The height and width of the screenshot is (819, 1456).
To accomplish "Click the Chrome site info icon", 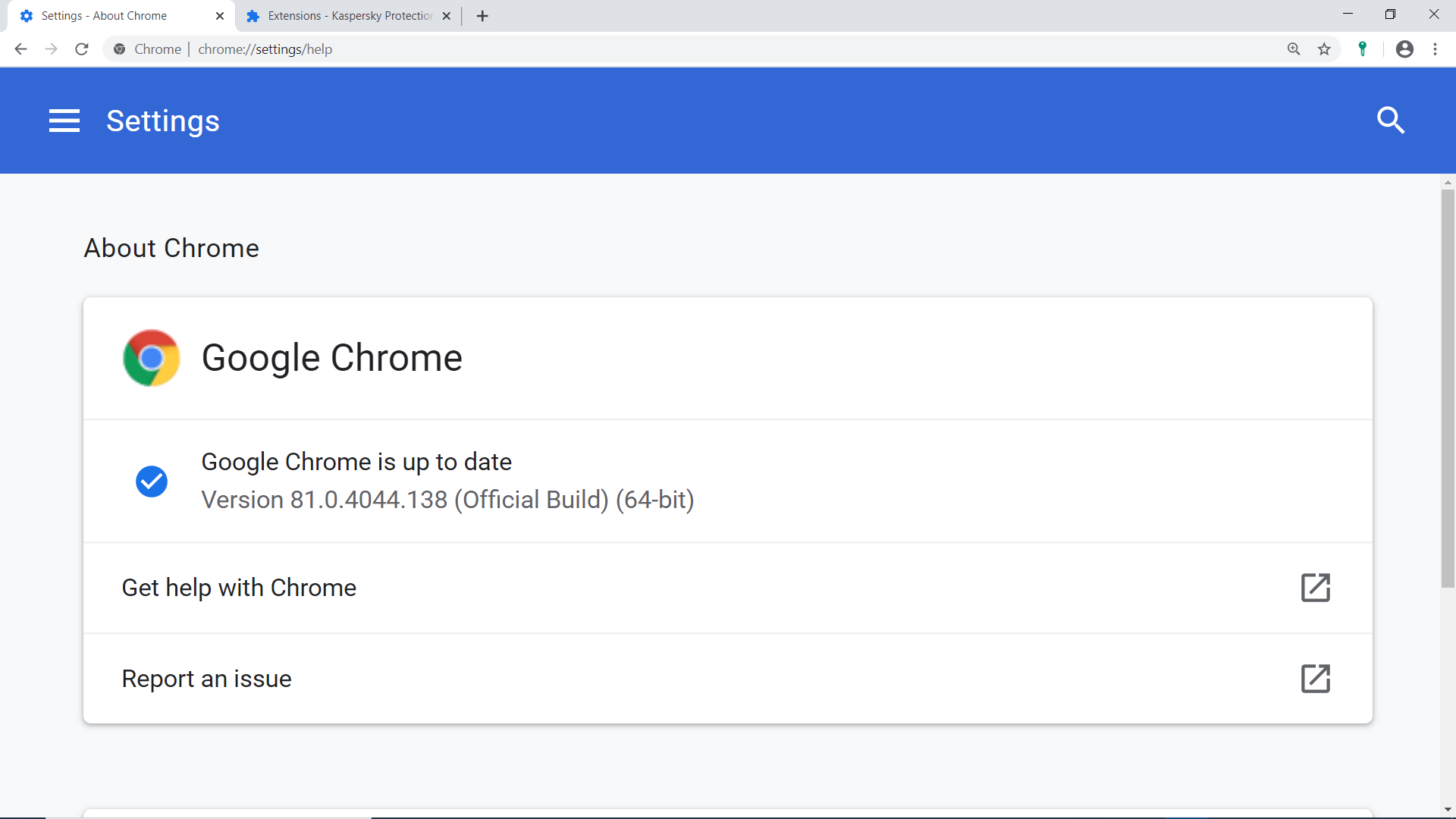I will click(x=119, y=49).
